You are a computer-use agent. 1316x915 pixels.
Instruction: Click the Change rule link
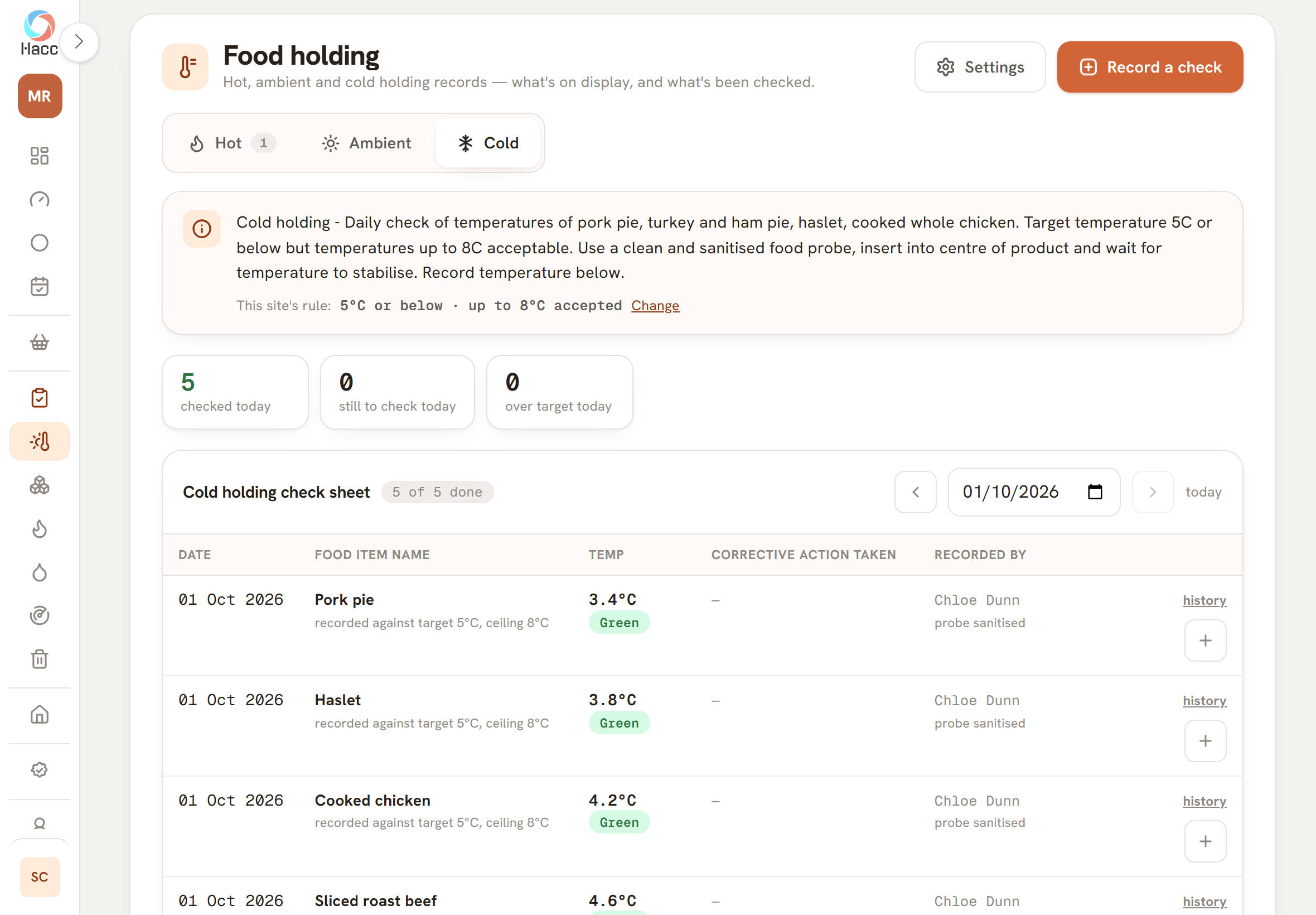tap(655, 306)
